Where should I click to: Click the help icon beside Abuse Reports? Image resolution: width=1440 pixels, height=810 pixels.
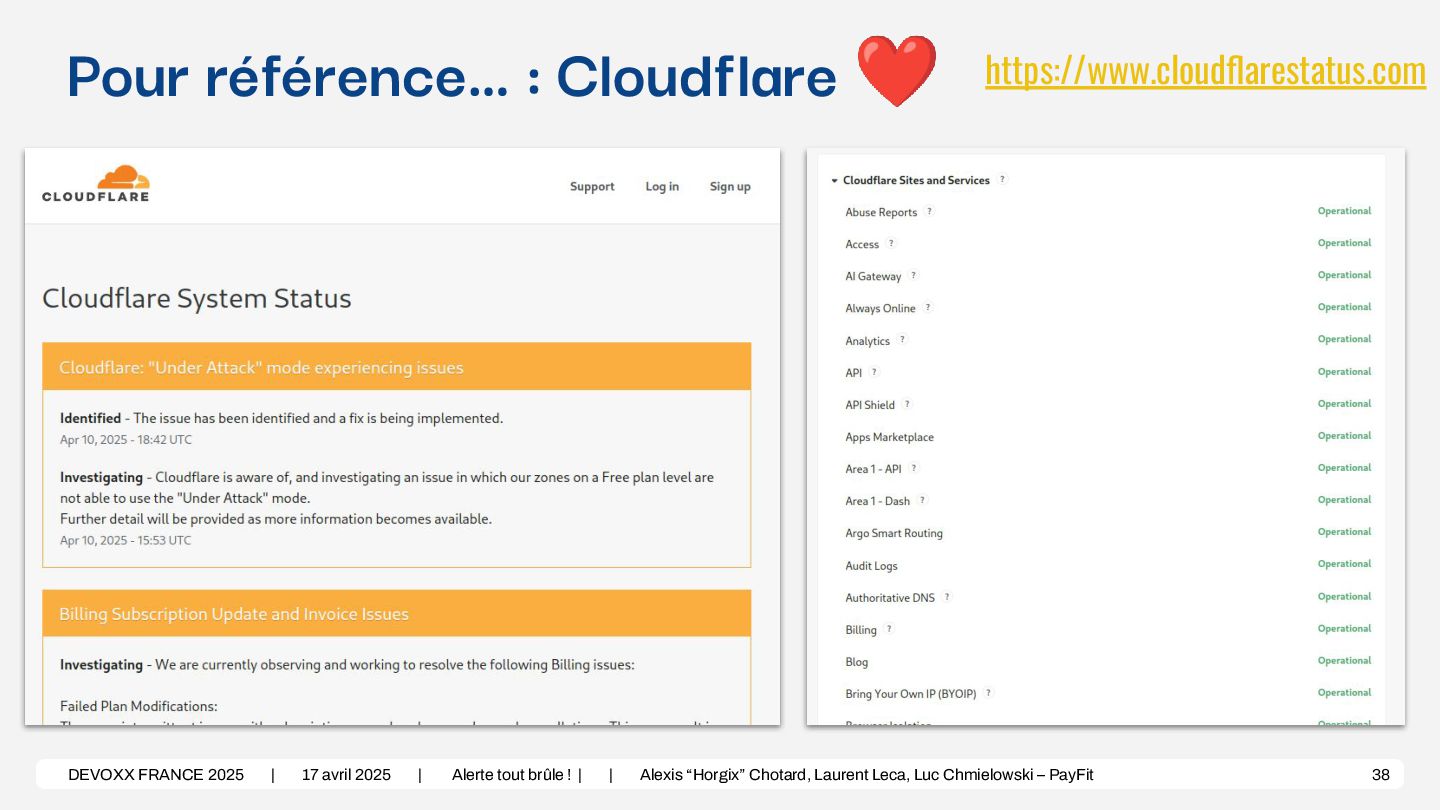tap(929, 212)
